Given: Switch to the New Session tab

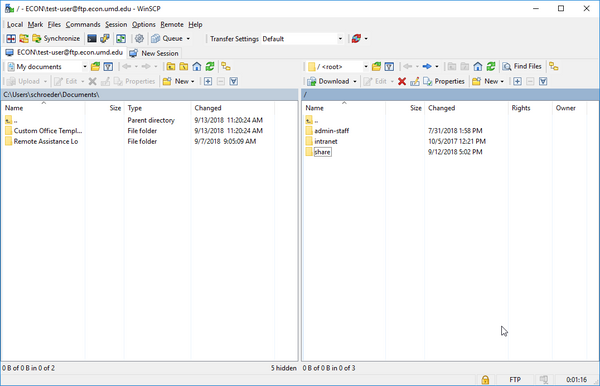Looking at the screenshot, I should tap(154, 53).
